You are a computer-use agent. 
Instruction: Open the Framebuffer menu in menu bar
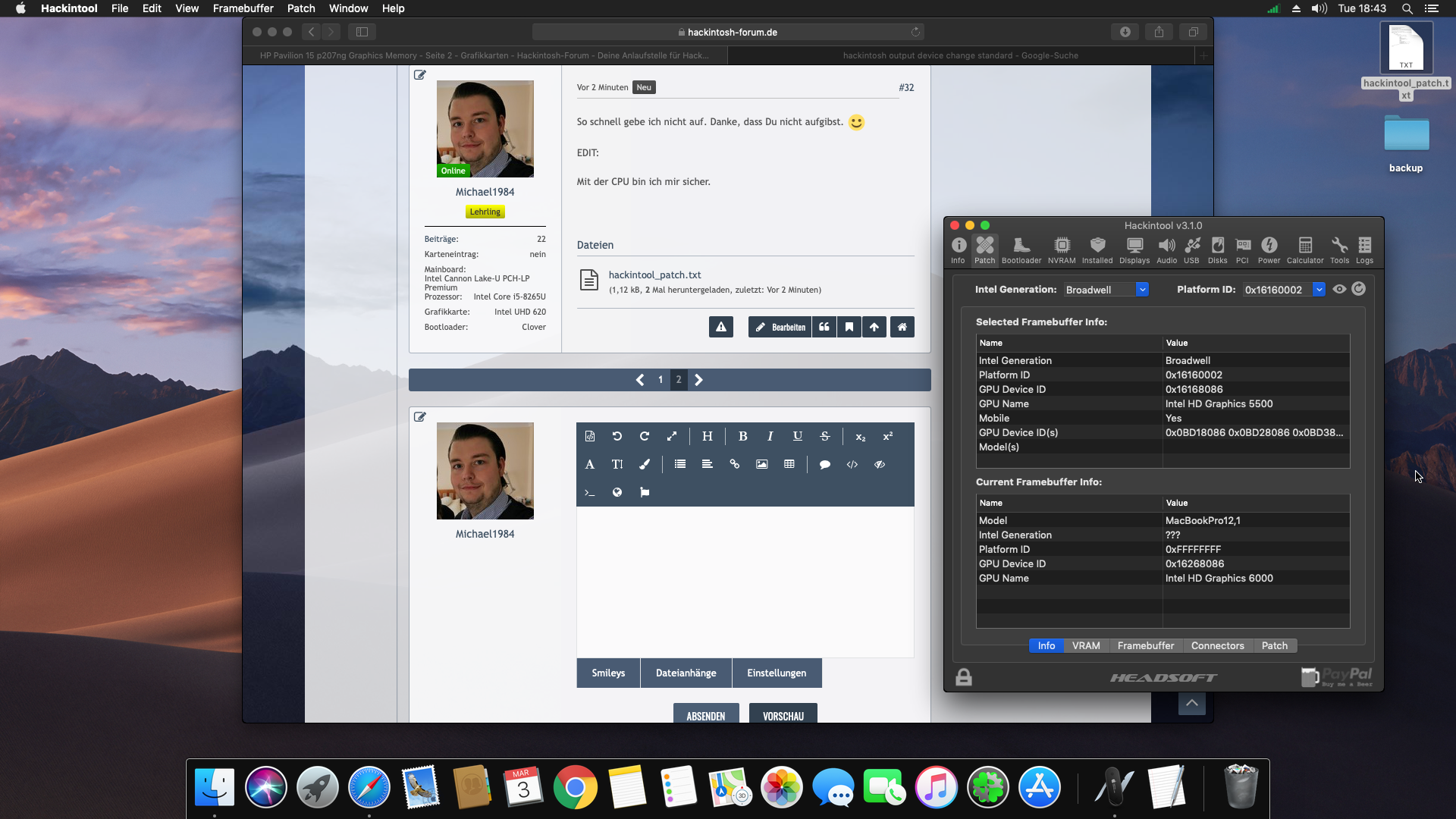click(243, 8)
